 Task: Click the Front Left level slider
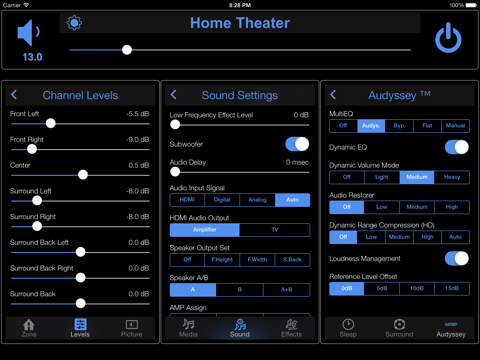tap(80, 124)
